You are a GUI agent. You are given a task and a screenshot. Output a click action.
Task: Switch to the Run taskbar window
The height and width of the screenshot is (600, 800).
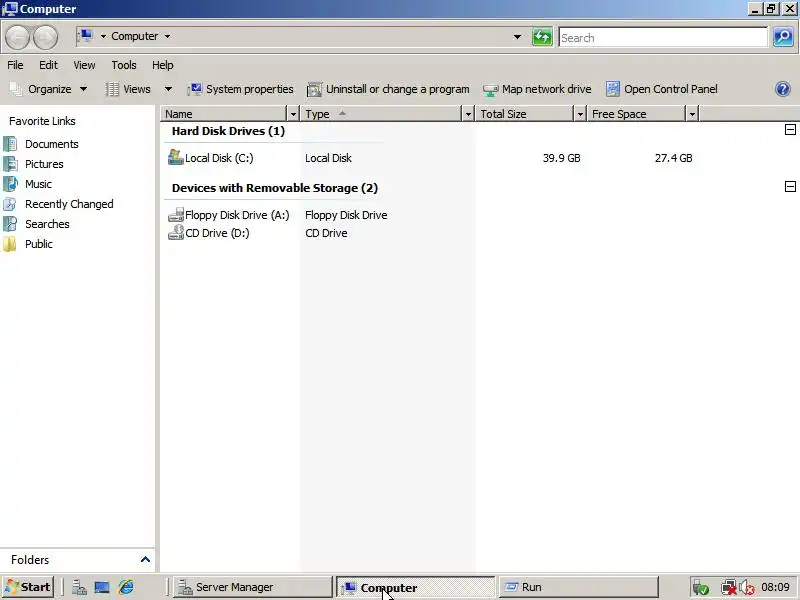coord(579,587)
